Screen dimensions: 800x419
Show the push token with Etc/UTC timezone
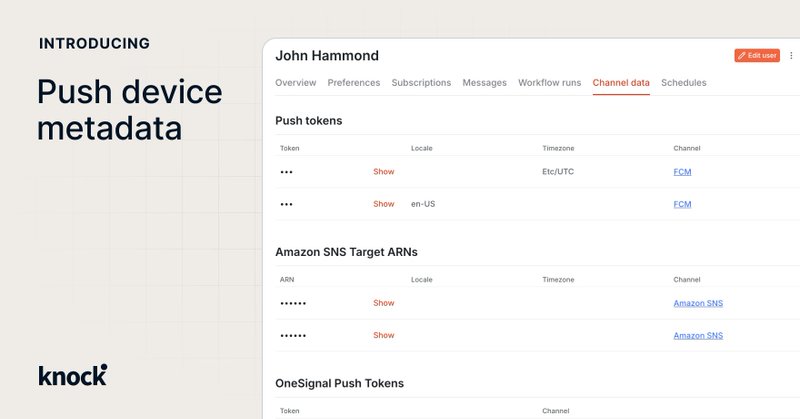(x=384, y=171)
